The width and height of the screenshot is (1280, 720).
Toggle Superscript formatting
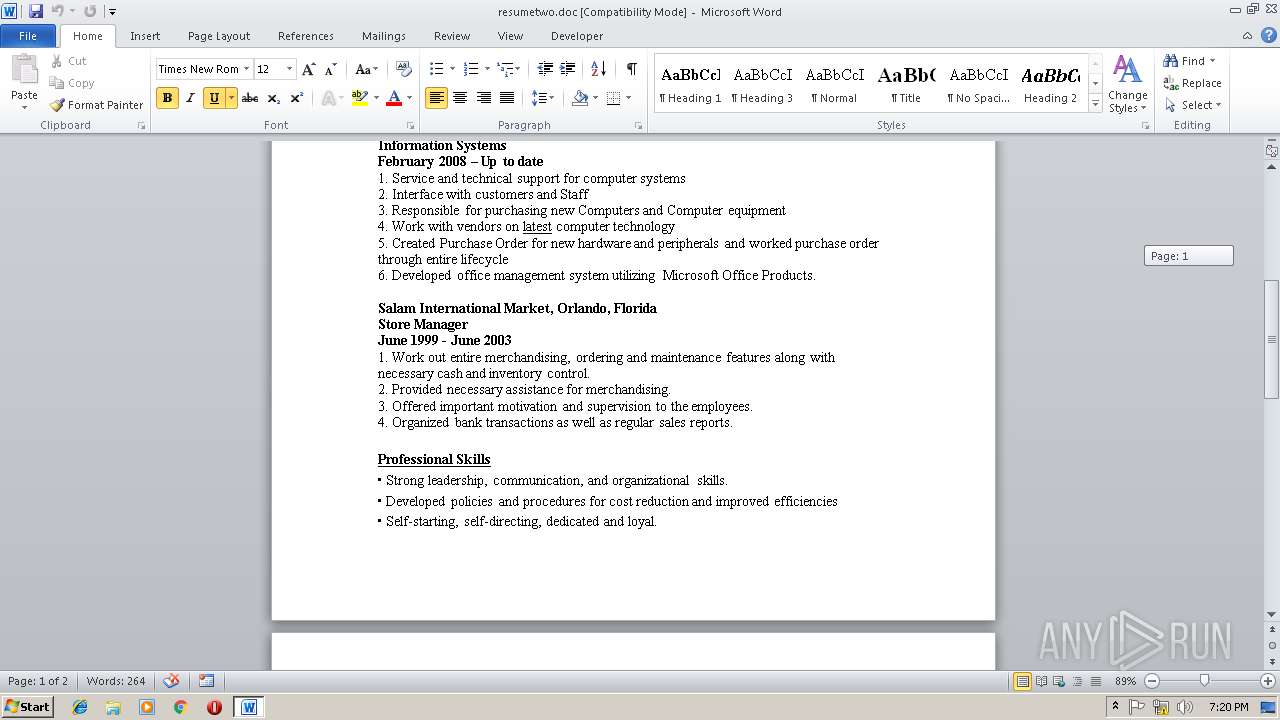tap(296, 98)
